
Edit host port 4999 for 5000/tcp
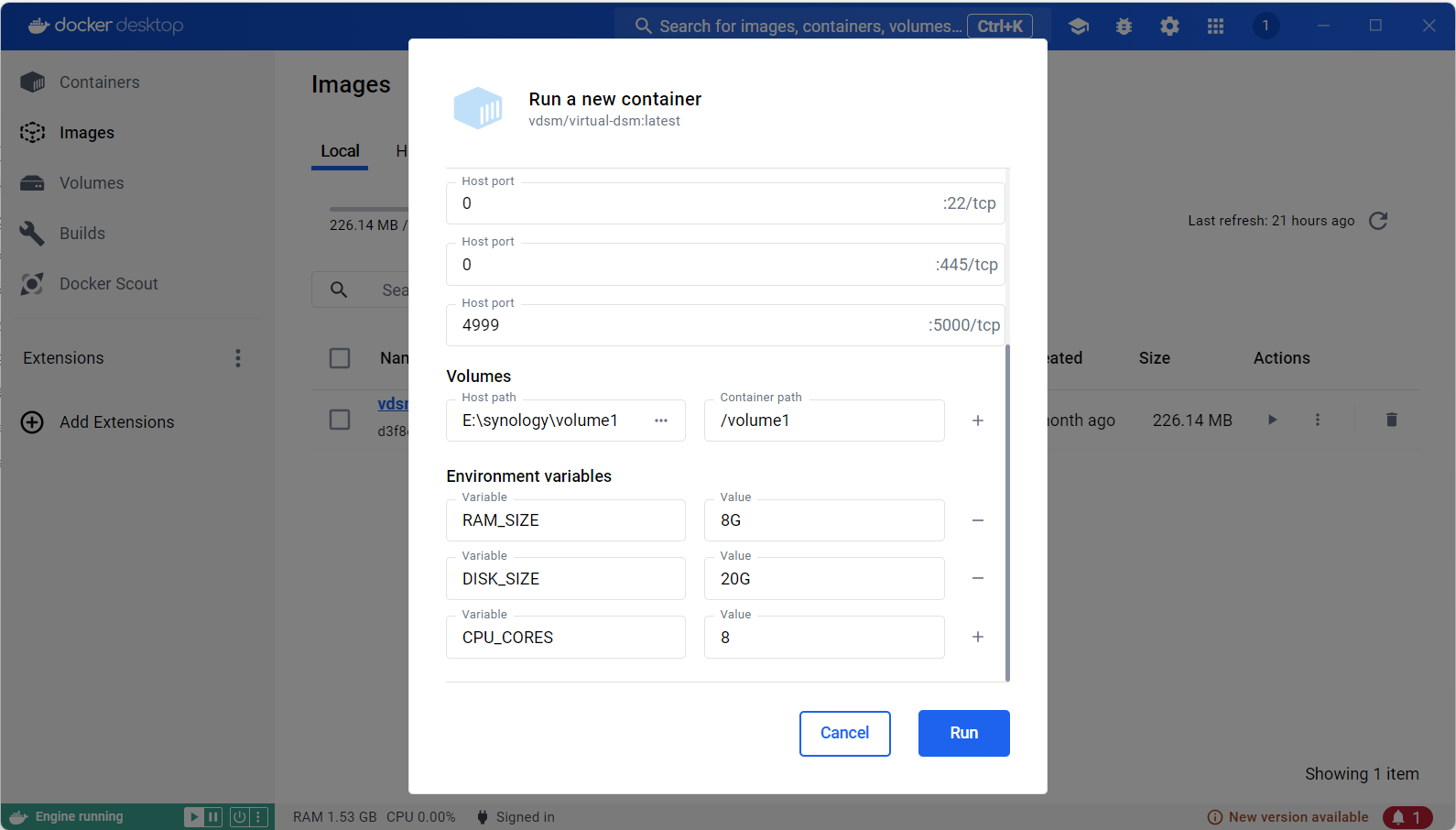coord(725,325)
